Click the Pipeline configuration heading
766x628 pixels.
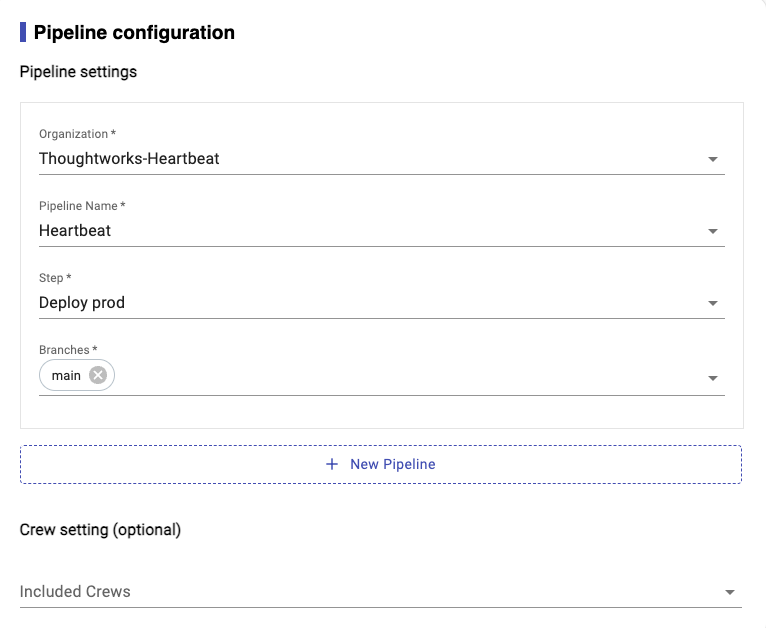click(134, 32)
